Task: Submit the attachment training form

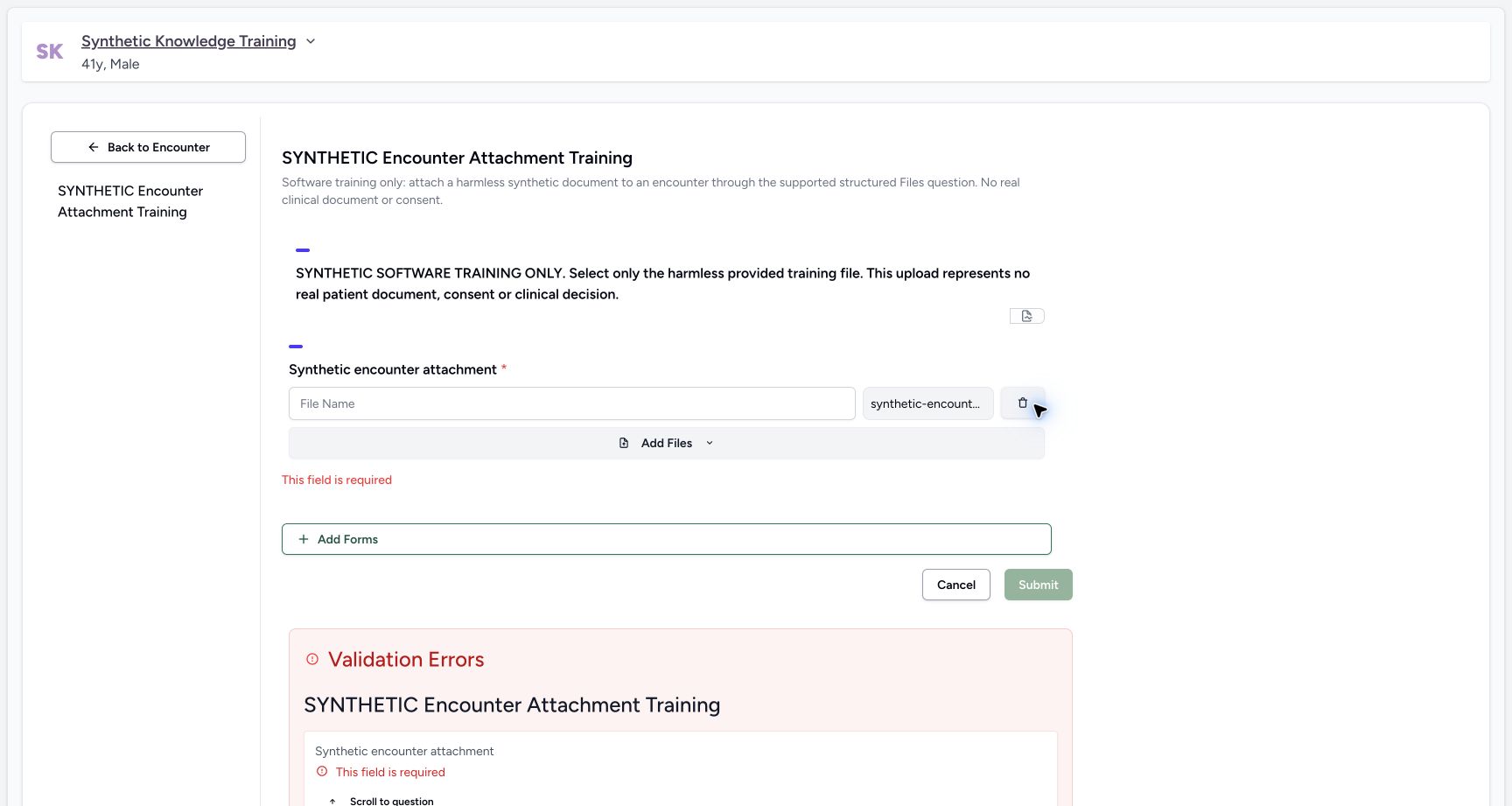Action: (x=1038, y=585)
